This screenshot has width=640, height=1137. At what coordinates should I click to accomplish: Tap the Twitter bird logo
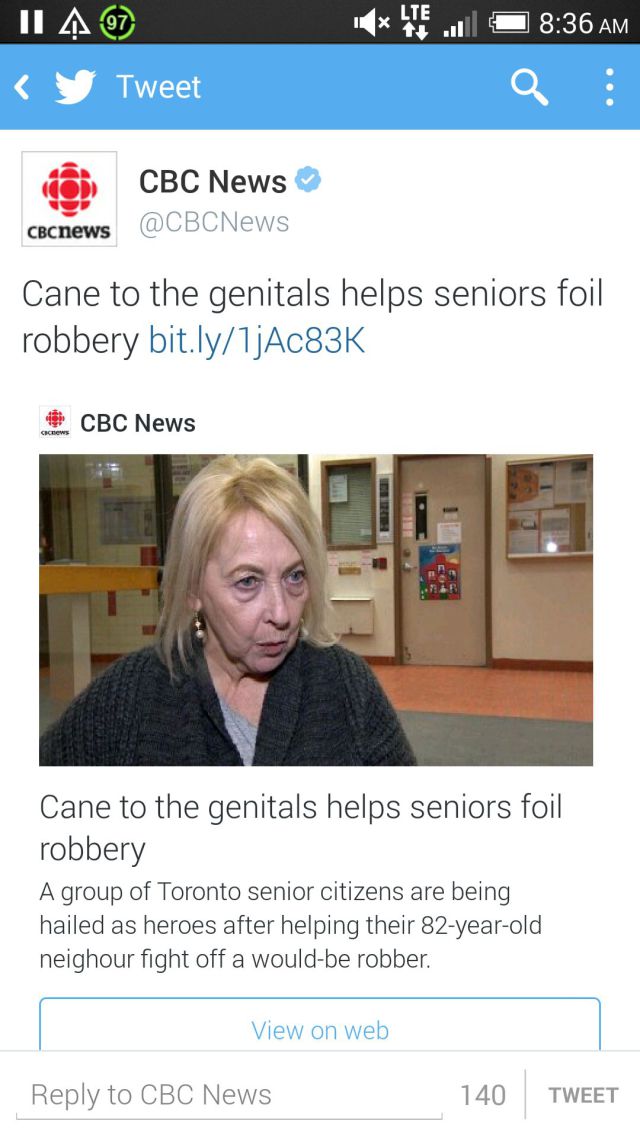(x=75, y=87)
